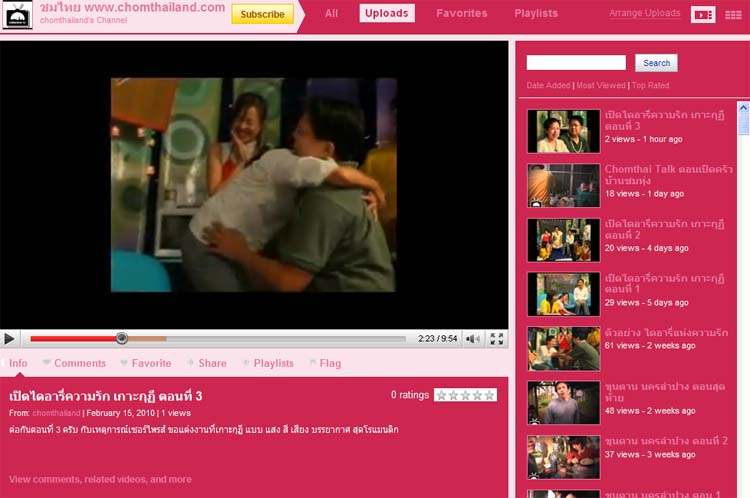This screenshot has width=750, height=498.
Task: Select the Info tab below player
Action: click(18, 363)
